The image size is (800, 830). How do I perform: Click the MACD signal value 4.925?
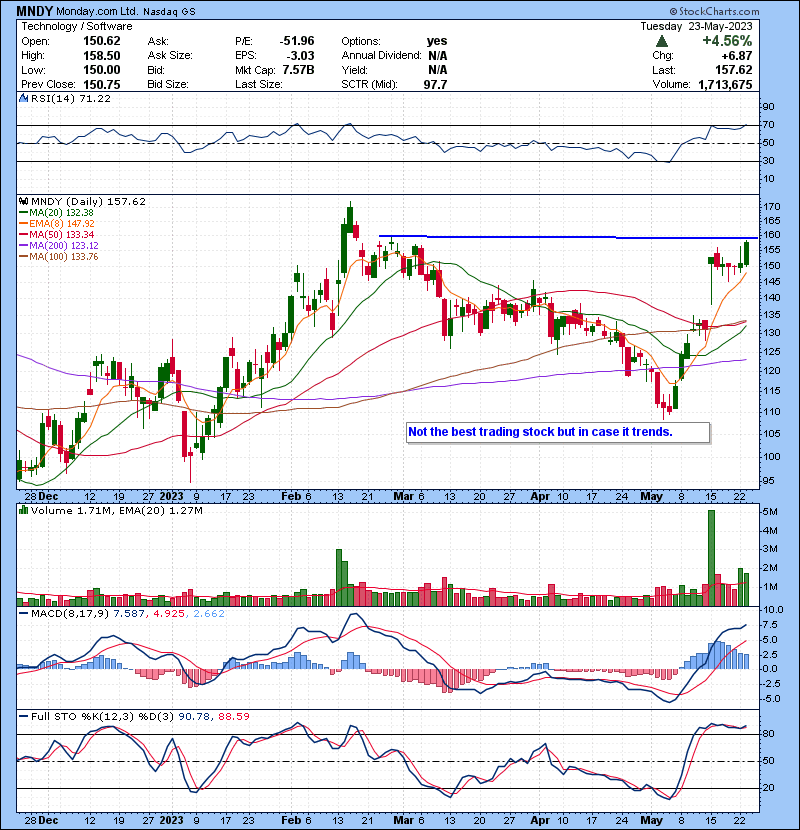169,614
